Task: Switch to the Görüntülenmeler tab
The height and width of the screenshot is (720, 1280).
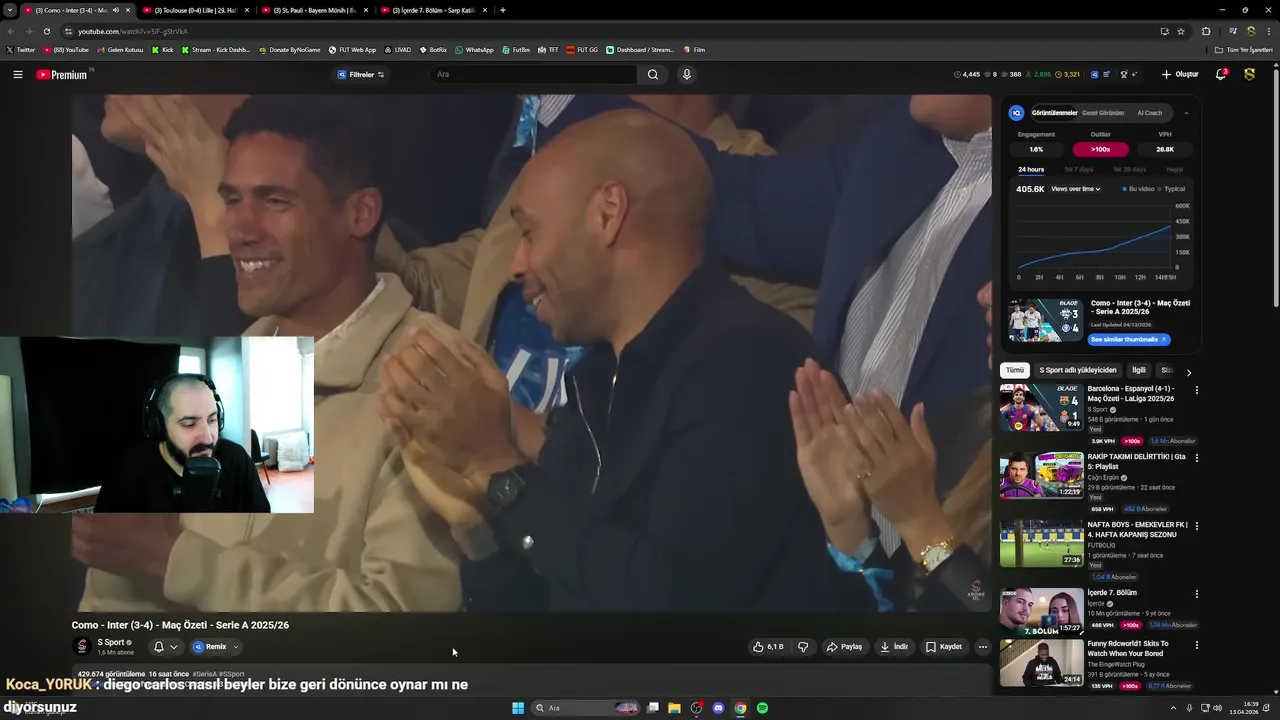Action: 1054,113
